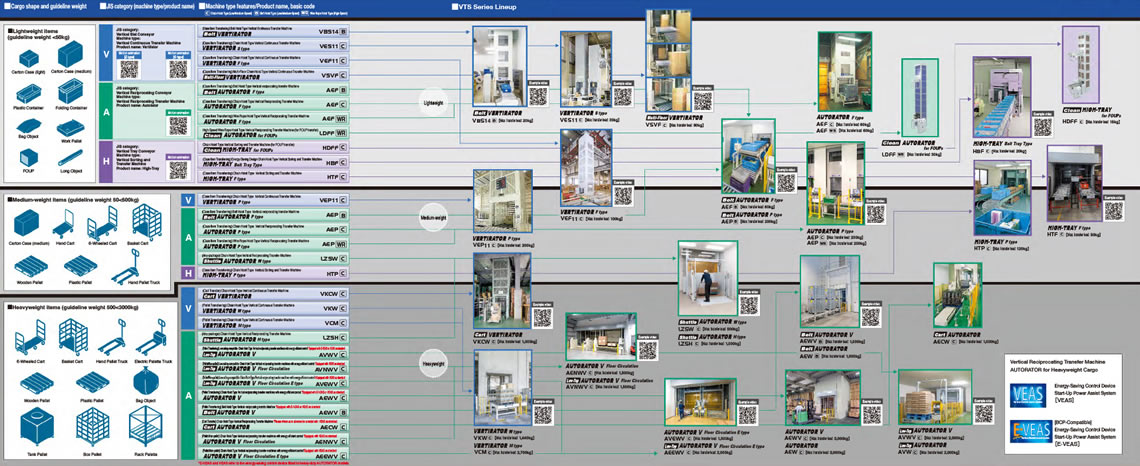Click the VCM VERTIRATOR M type row

pyautogui.click(x=274, y=323)
